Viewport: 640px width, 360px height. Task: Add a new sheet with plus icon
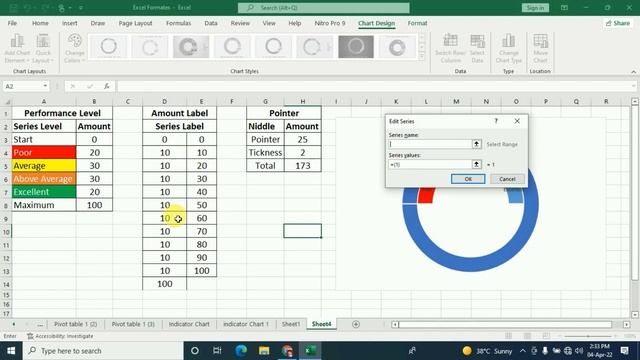356,324
